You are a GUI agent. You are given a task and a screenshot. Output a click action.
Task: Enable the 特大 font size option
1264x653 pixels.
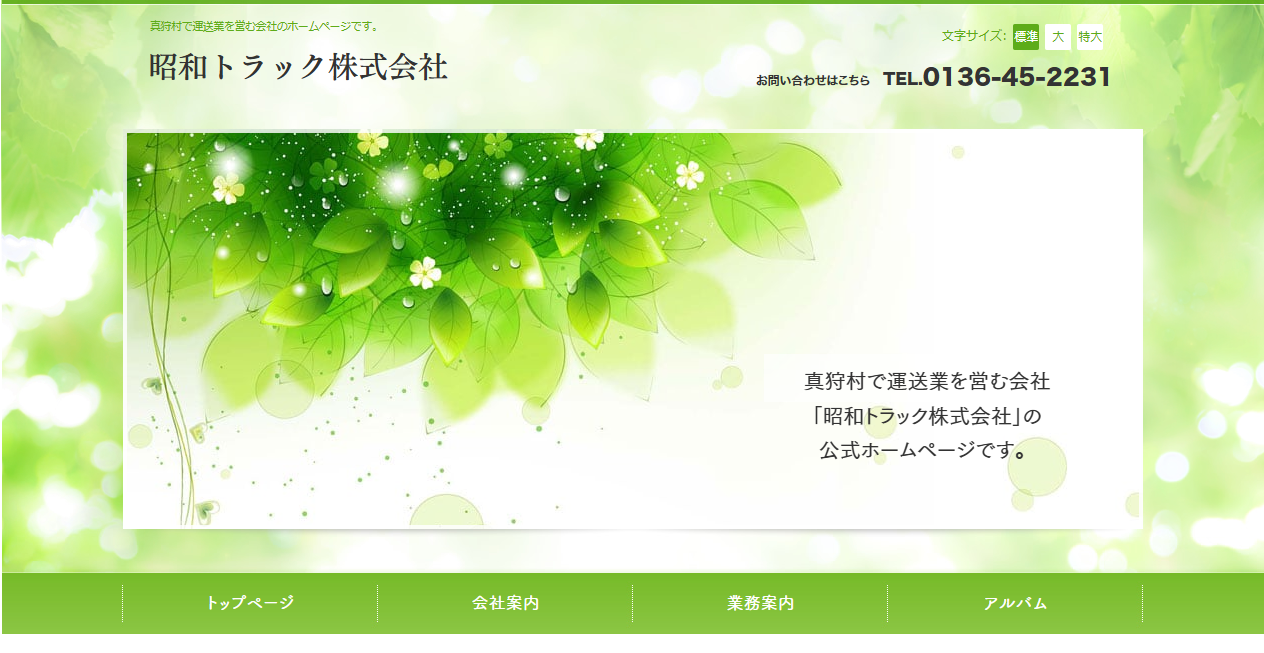coord(1089,36)
